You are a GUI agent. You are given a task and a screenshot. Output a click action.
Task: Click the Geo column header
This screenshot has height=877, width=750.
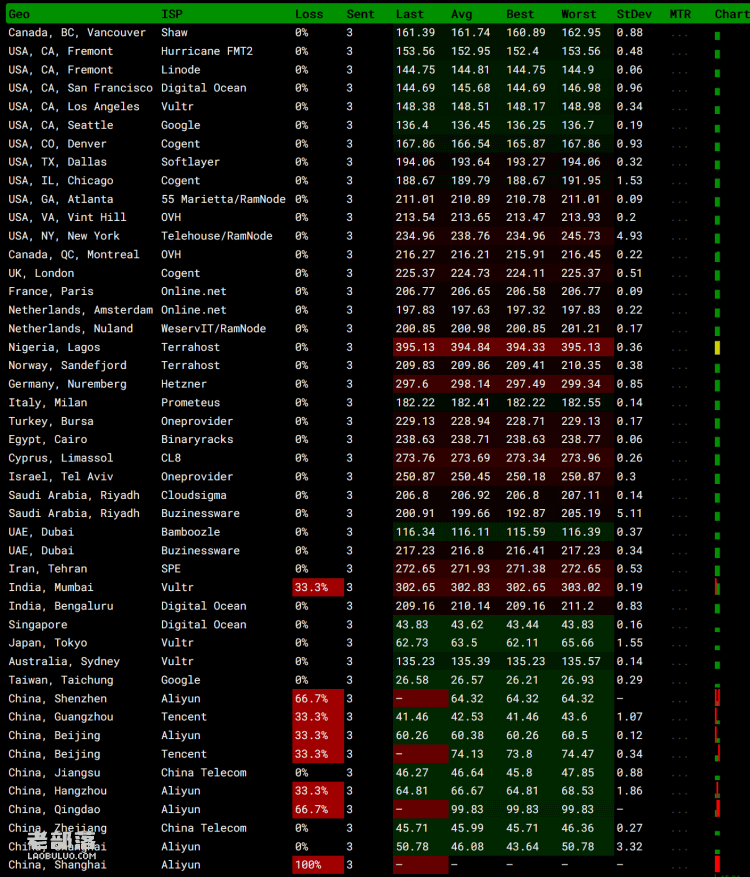coord(19,15)
